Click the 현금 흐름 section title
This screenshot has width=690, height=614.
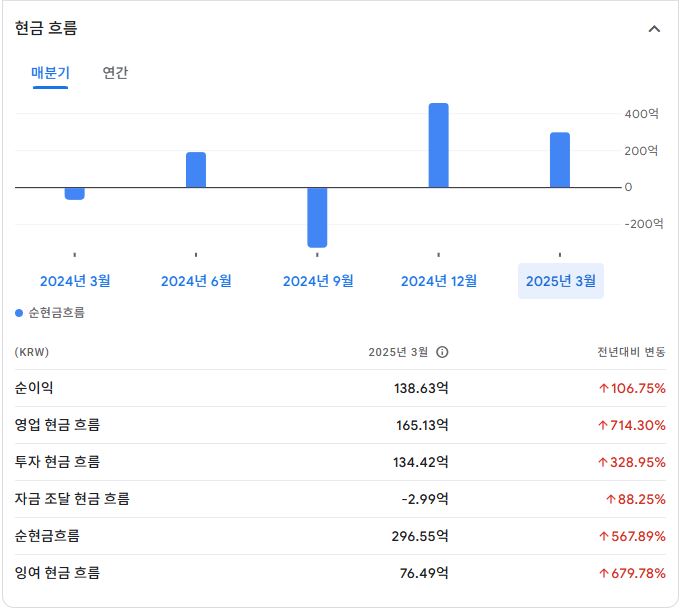(46, 28)
